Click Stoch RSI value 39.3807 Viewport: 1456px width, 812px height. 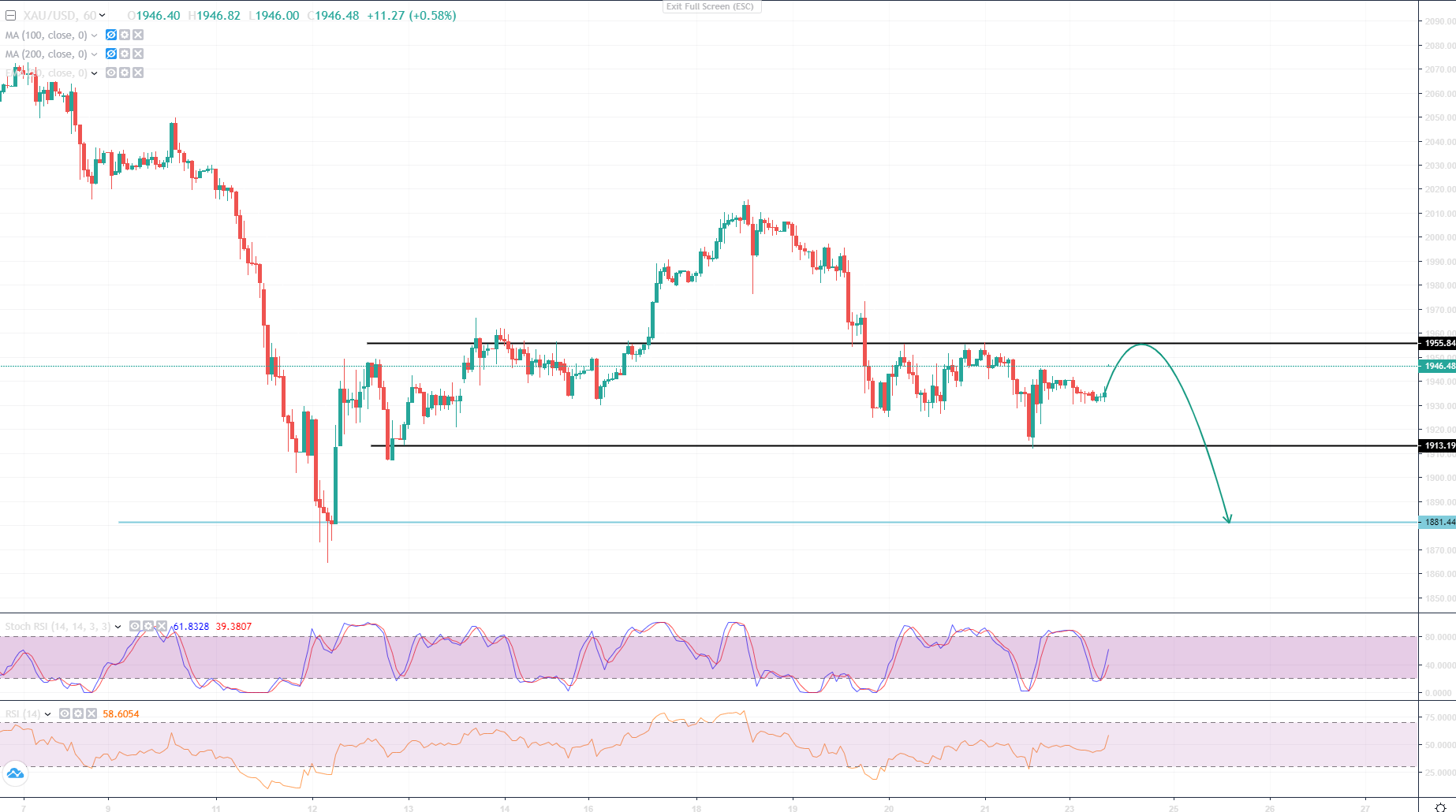[x=233, y=627]
